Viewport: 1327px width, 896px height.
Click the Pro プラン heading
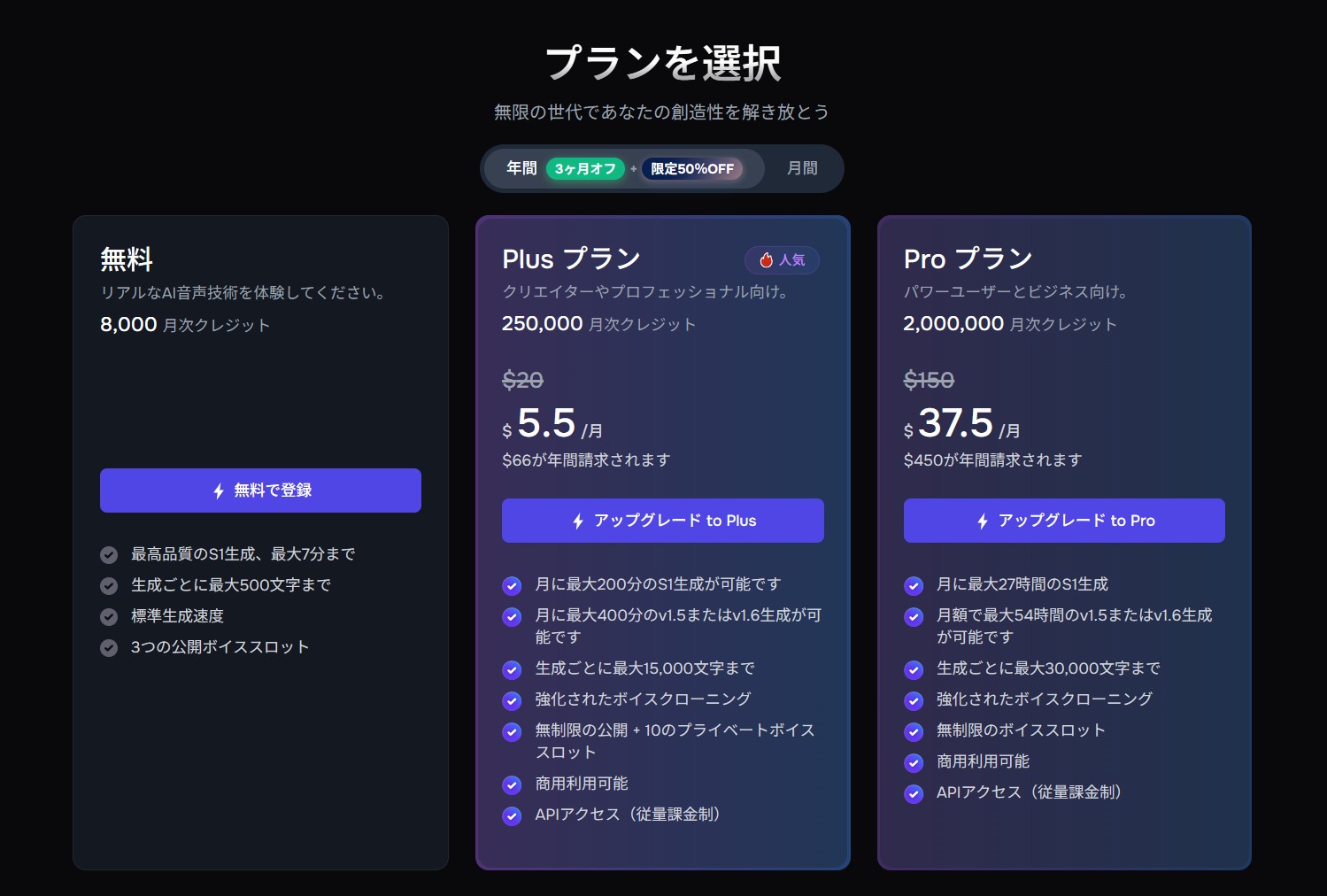point(968,259)
